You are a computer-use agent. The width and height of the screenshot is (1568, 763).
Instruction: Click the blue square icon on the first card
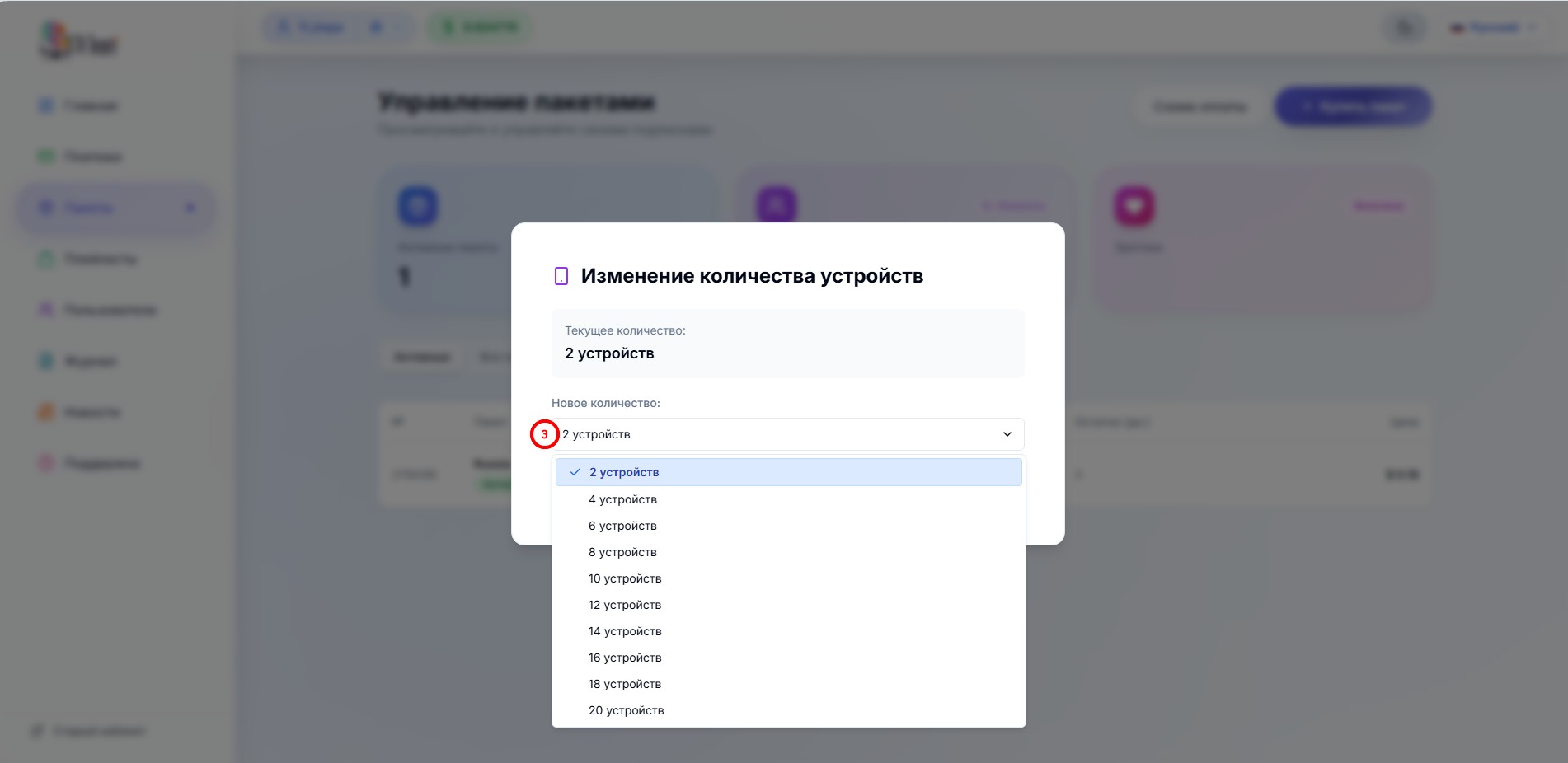[418, 206]
